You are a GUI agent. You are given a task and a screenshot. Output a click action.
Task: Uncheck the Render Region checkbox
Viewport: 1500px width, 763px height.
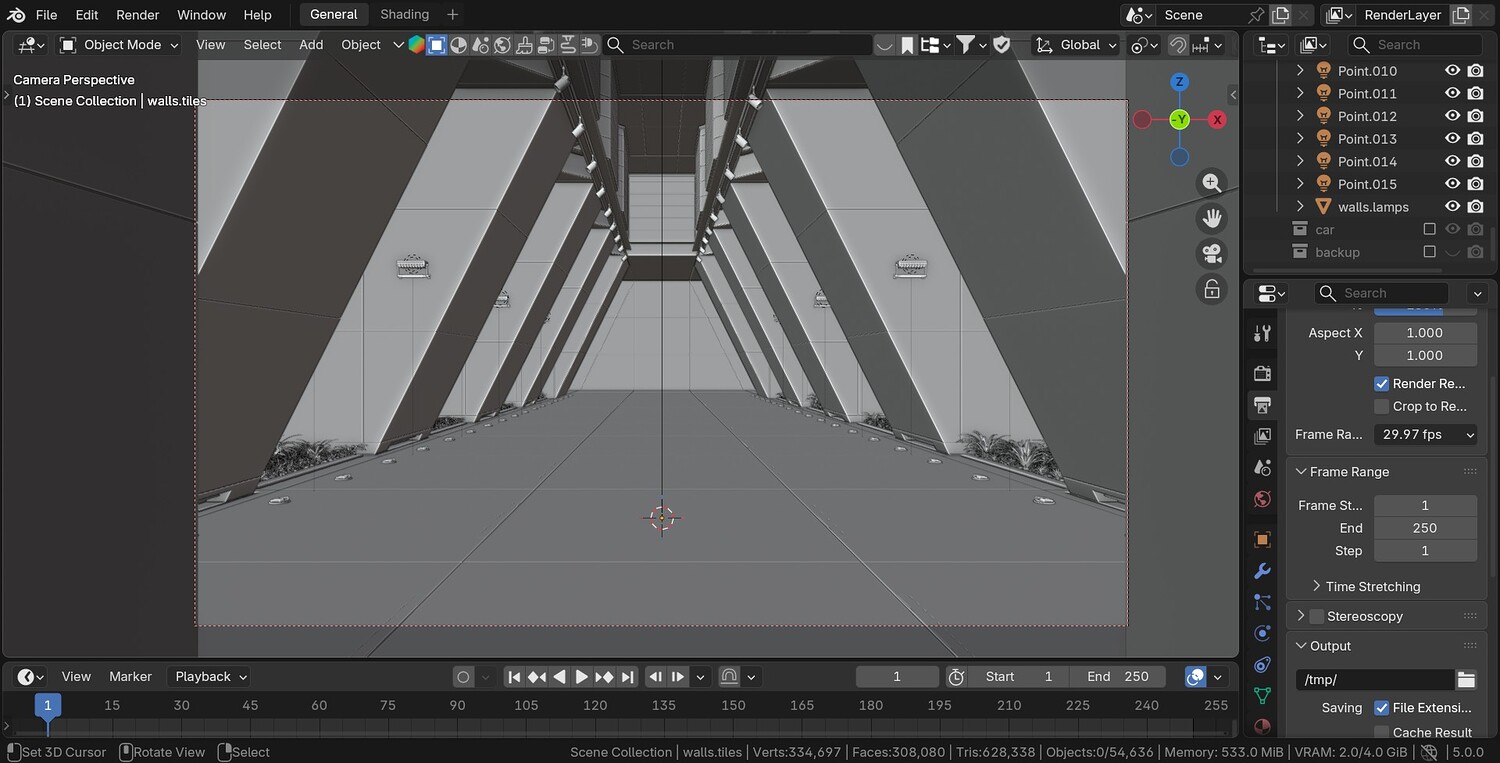pyautogui.click(x=1382, y=384)
